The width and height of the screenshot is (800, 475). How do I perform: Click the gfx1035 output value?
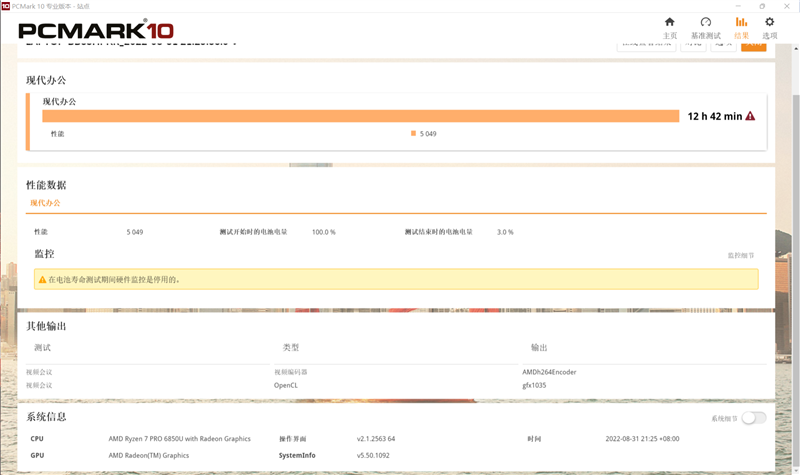(x=534, y=386)
